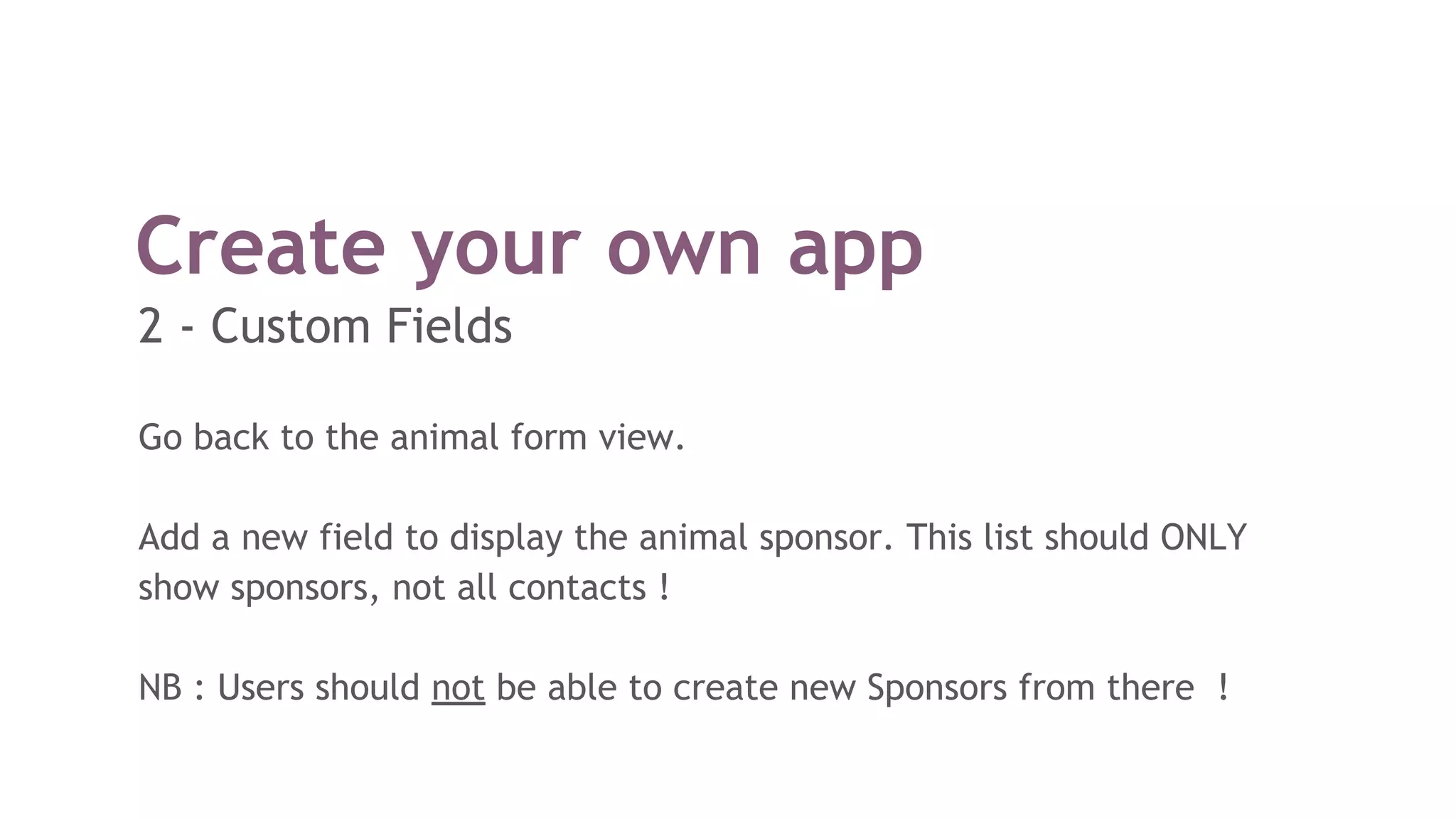Click the text "Add a new field"
The image size is (1456, 819).
point(265,537)
